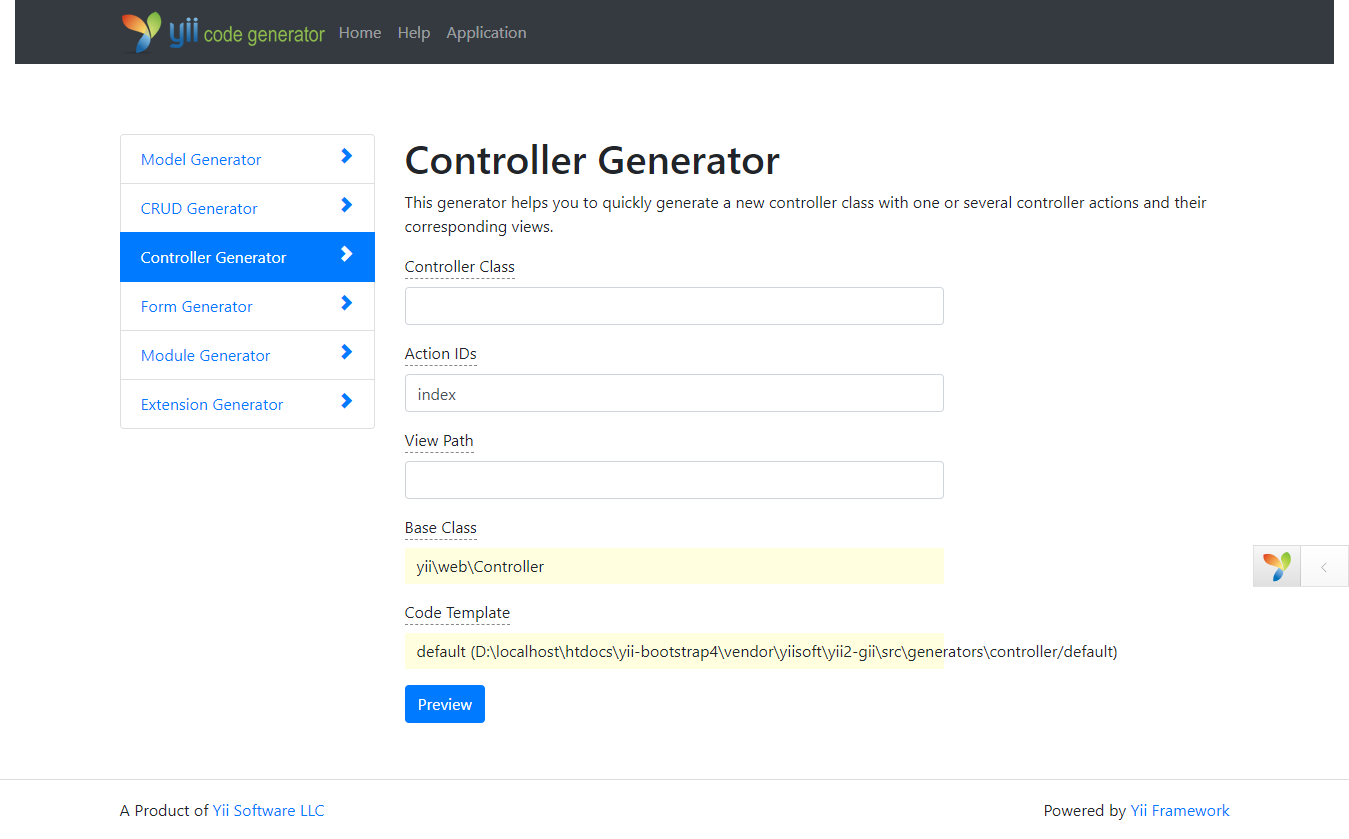Open the Yii debug toolbar logo icon

1277,566
